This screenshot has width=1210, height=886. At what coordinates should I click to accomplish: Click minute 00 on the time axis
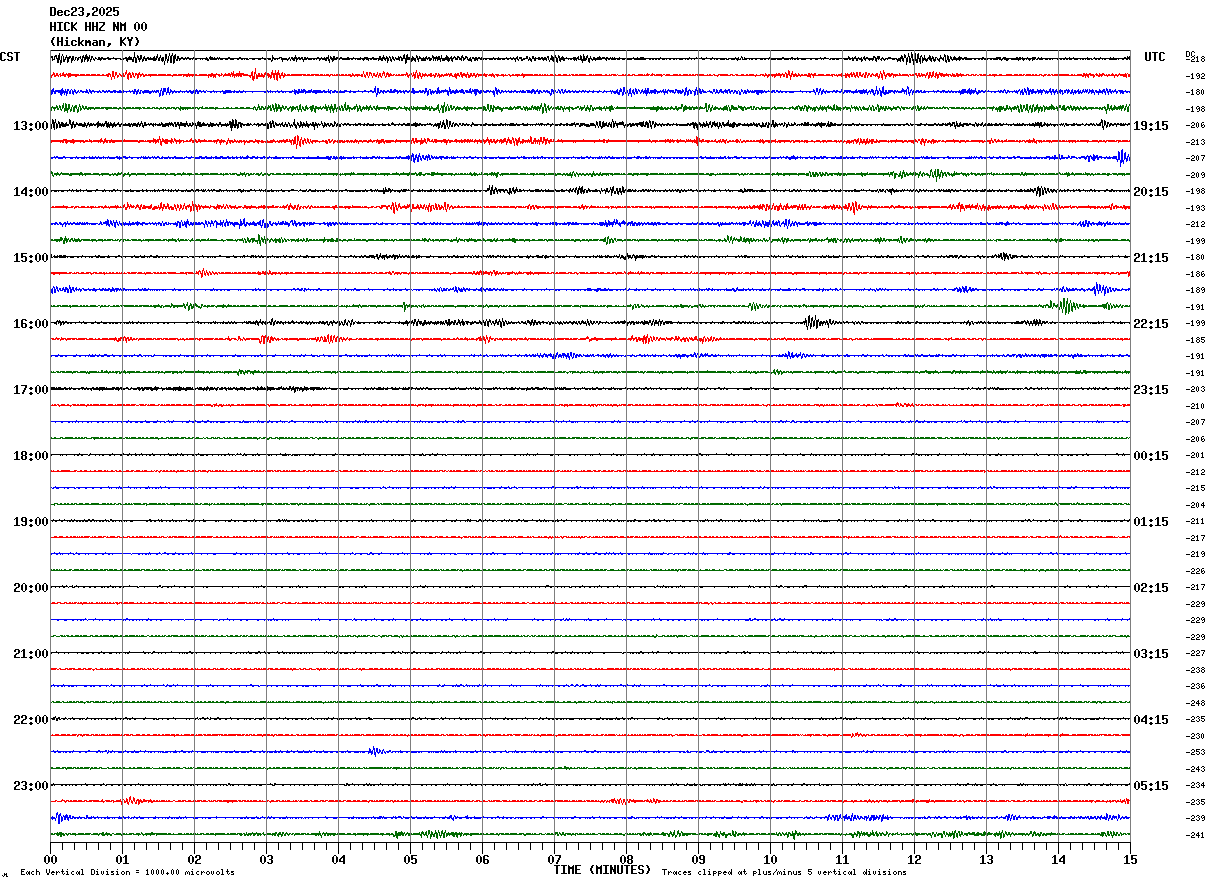click(50, 859)
